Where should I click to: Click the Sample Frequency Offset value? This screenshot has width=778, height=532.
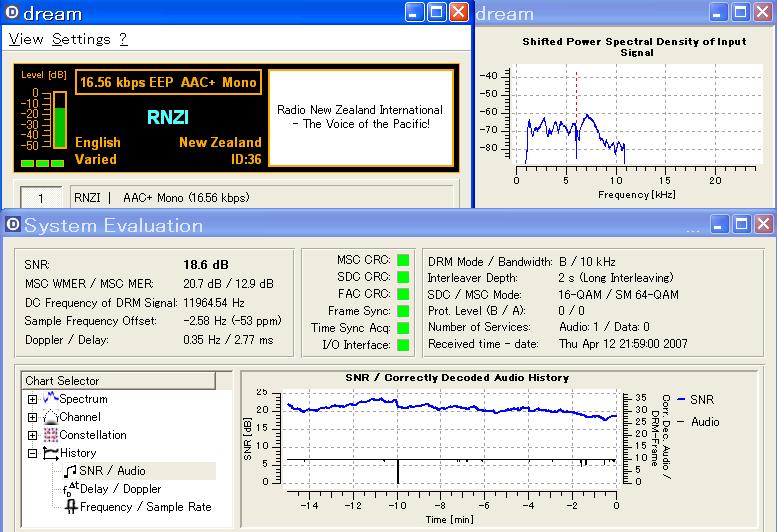232,321
